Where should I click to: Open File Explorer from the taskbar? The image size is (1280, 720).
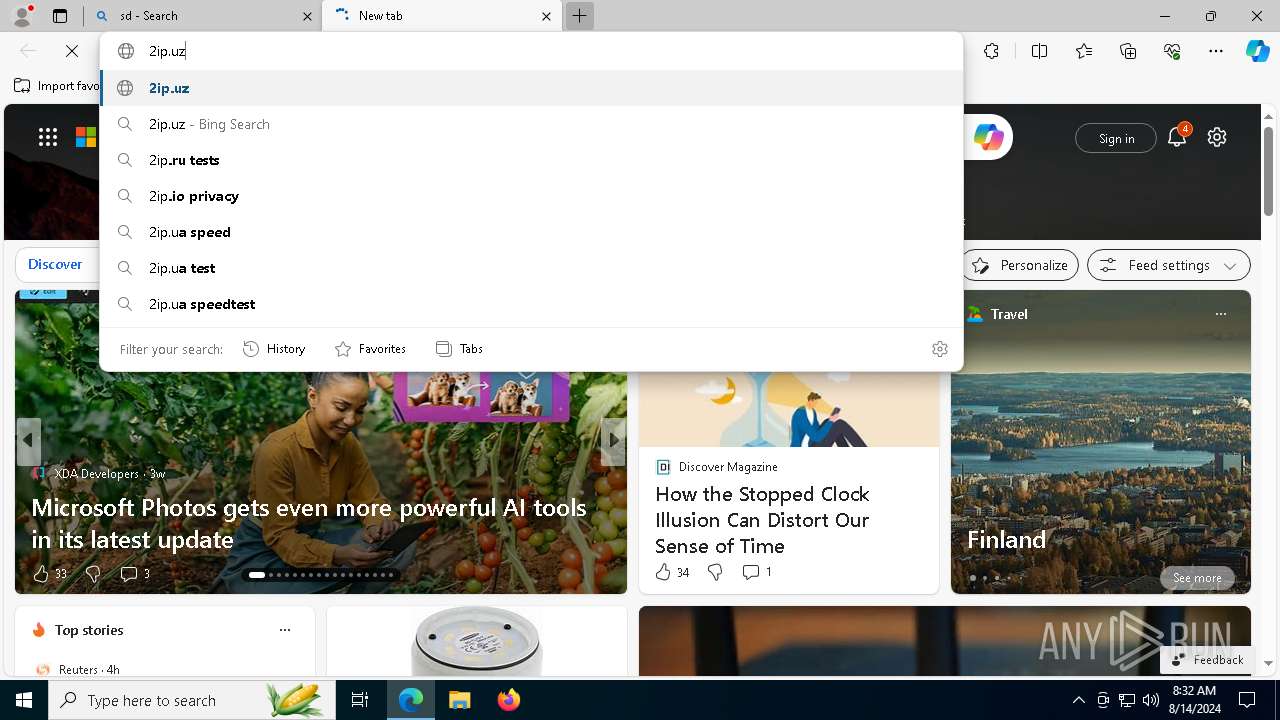click(x=459, y=700)
